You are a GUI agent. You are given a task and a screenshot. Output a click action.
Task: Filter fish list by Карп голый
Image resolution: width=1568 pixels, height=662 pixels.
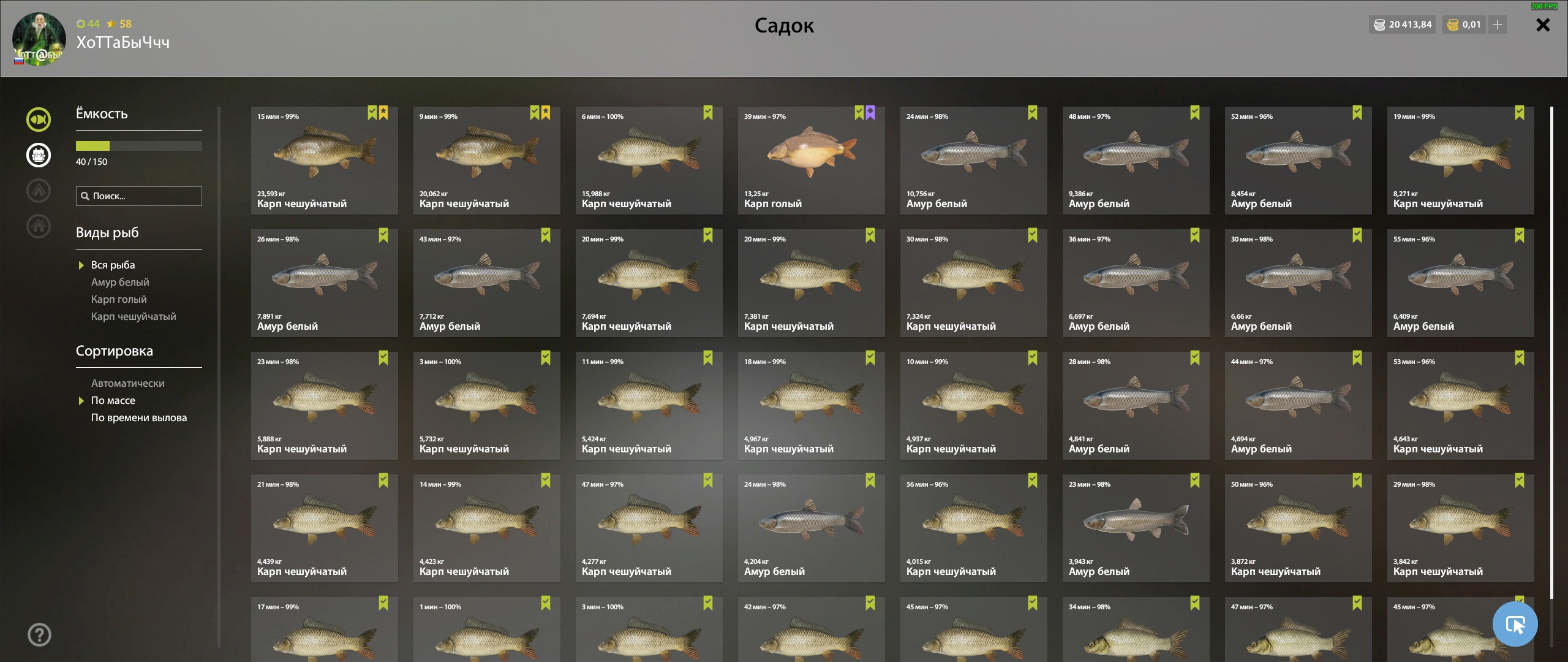(x=119, y=299)
